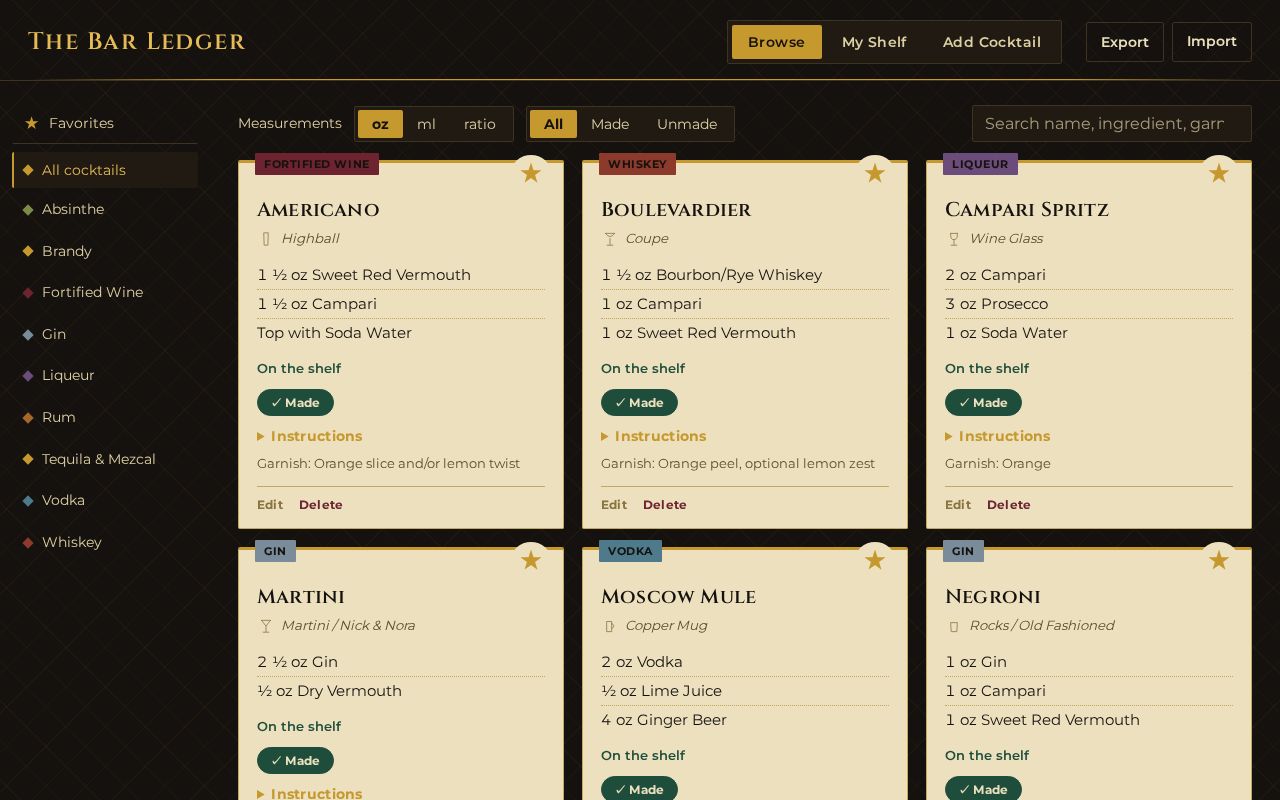The height and width of the screenshot is (800, 1280).
Task: Click the Highball glass icon on Americano
Action: click(266, 239)
